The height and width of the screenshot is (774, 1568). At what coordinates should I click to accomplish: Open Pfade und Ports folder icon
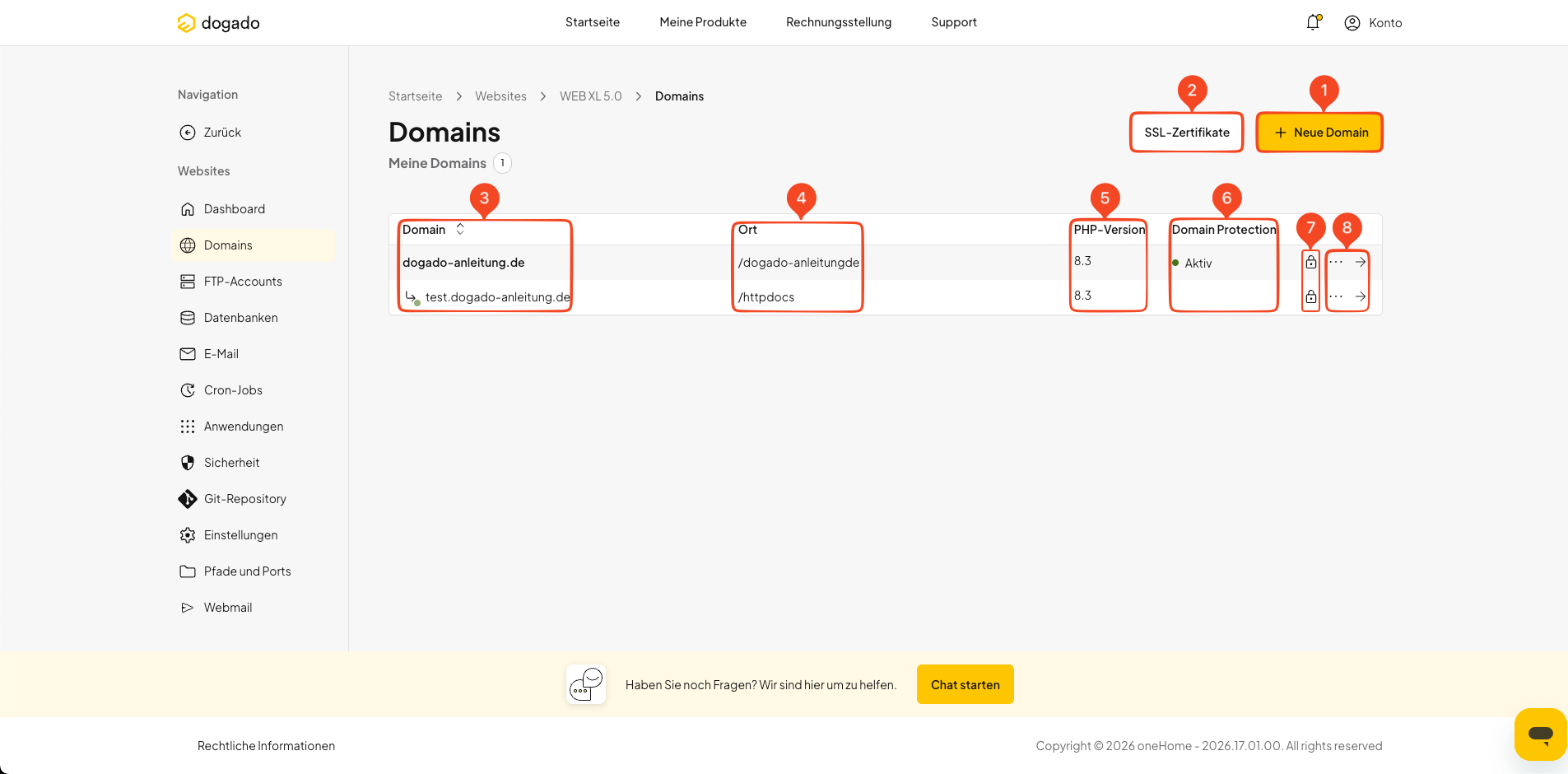tap(188, 571)
